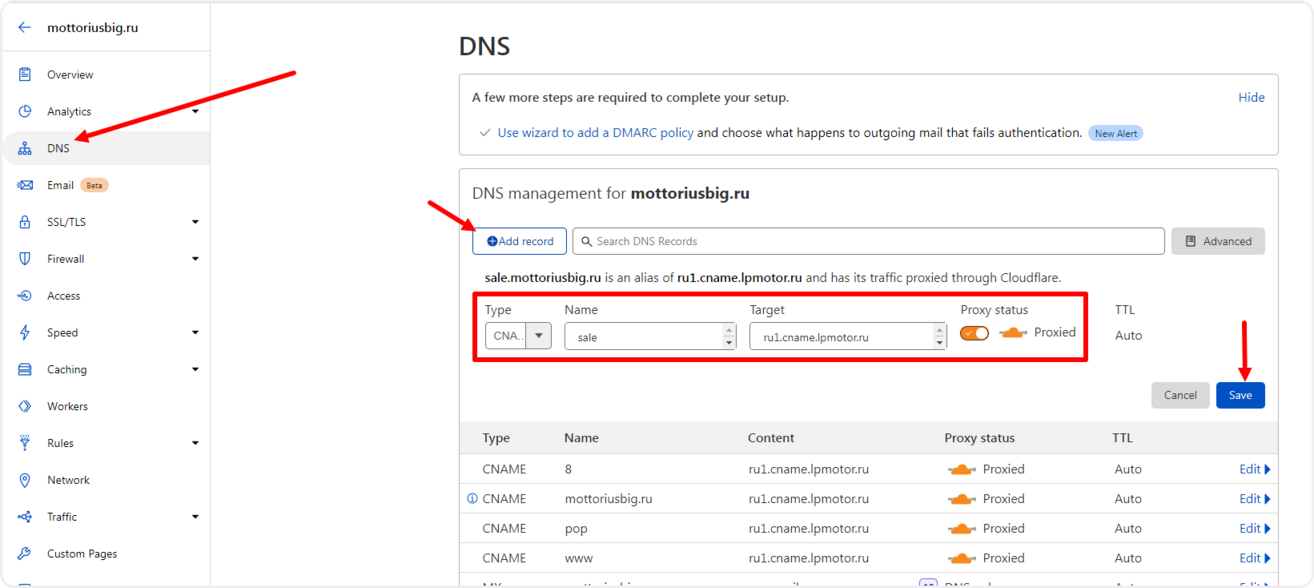Open the Network section
The image size is (1314, 588).
68,480
